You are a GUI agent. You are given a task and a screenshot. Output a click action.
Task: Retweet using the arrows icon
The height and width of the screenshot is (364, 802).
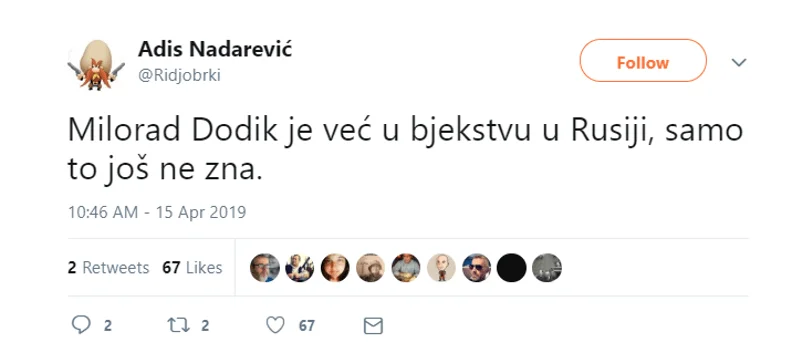(179, 325)
